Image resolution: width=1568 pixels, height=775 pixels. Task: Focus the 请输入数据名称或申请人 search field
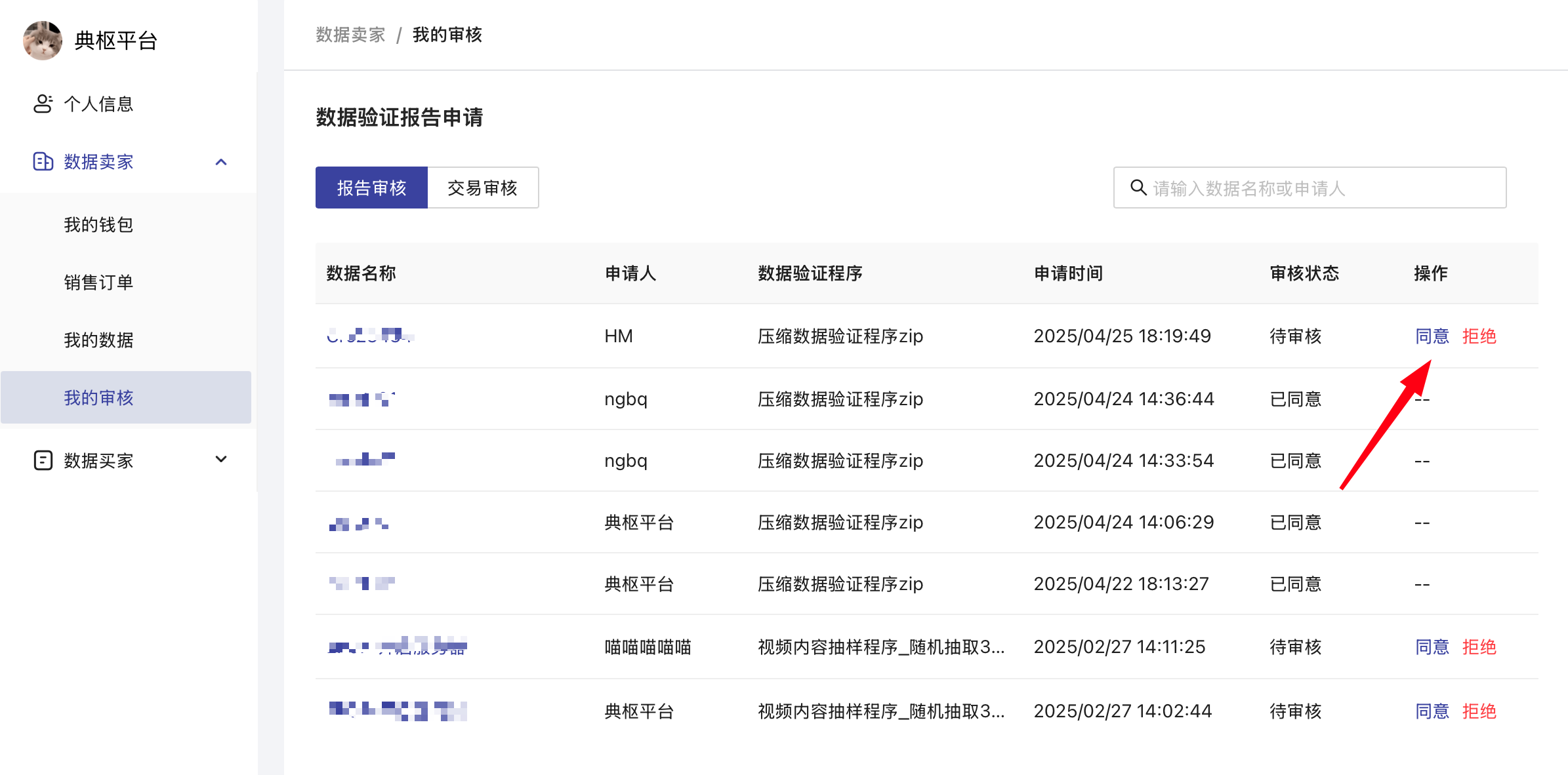tap(1310, 188)
